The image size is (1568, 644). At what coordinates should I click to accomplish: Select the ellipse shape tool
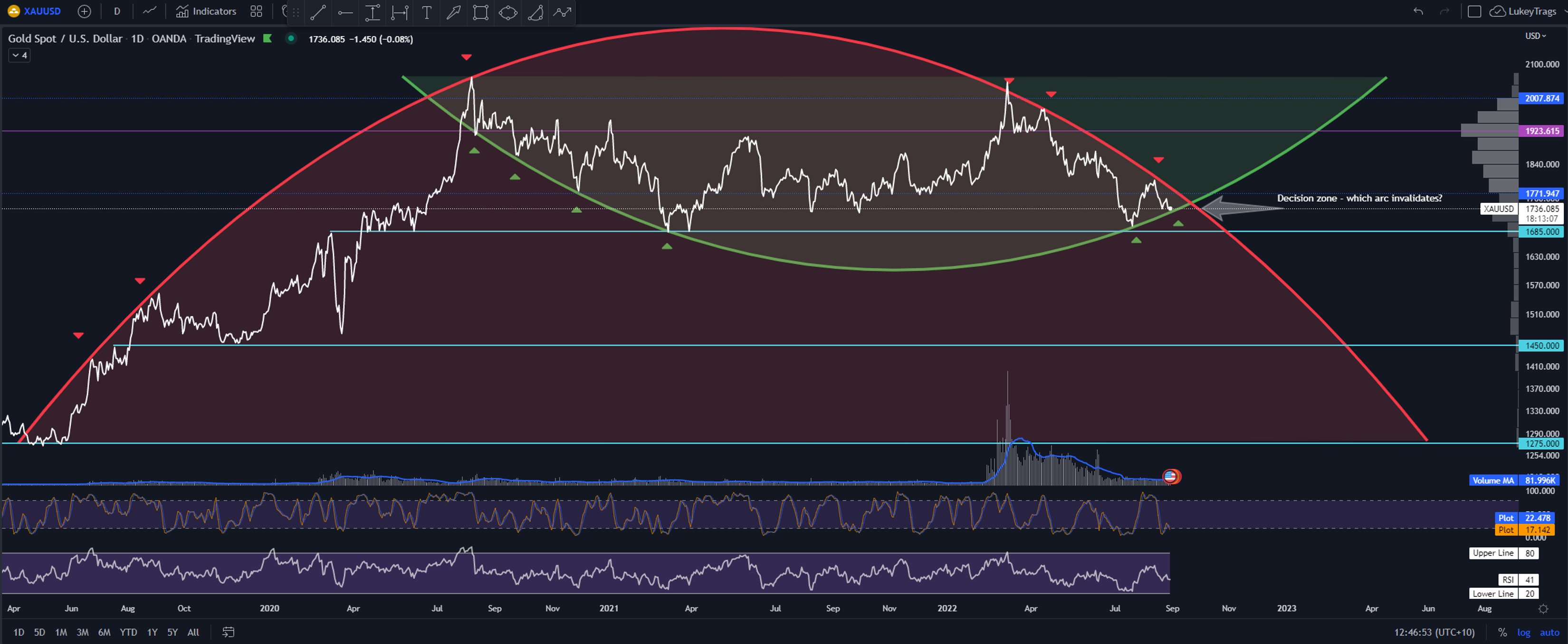coord(507,11)
